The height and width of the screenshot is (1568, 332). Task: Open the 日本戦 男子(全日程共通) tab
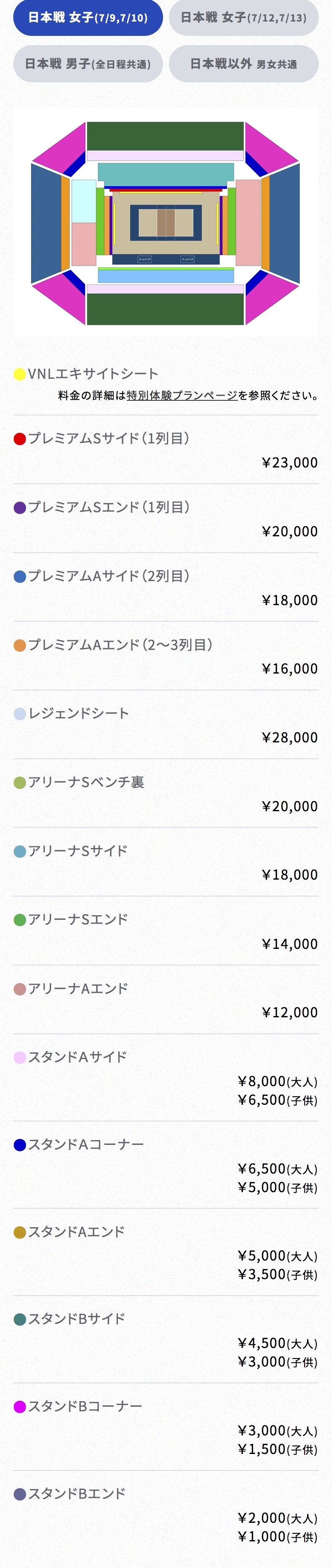tap(88, 64)
